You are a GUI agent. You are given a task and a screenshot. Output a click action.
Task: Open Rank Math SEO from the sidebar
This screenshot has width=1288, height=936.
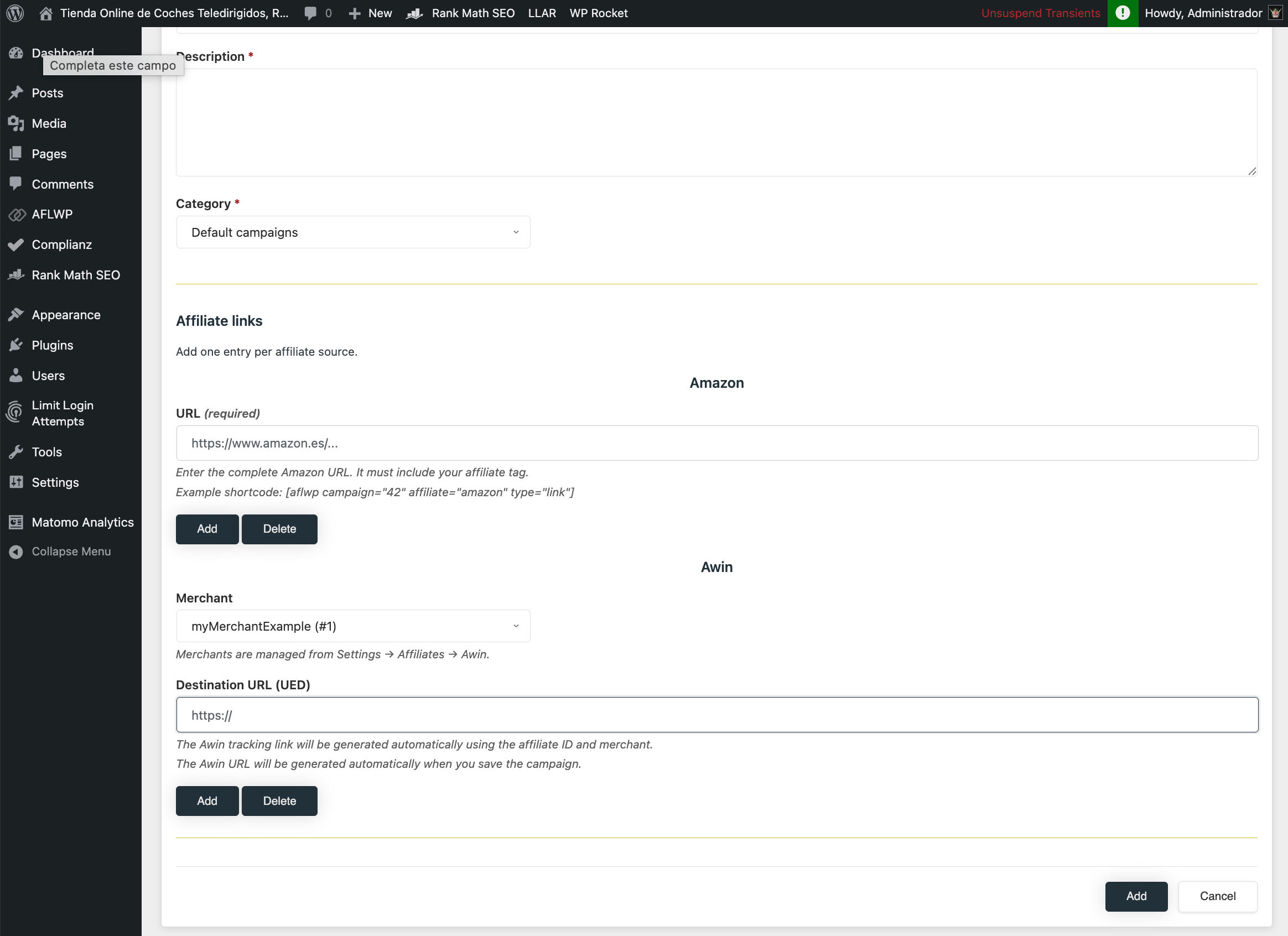[x=76, y=274]
